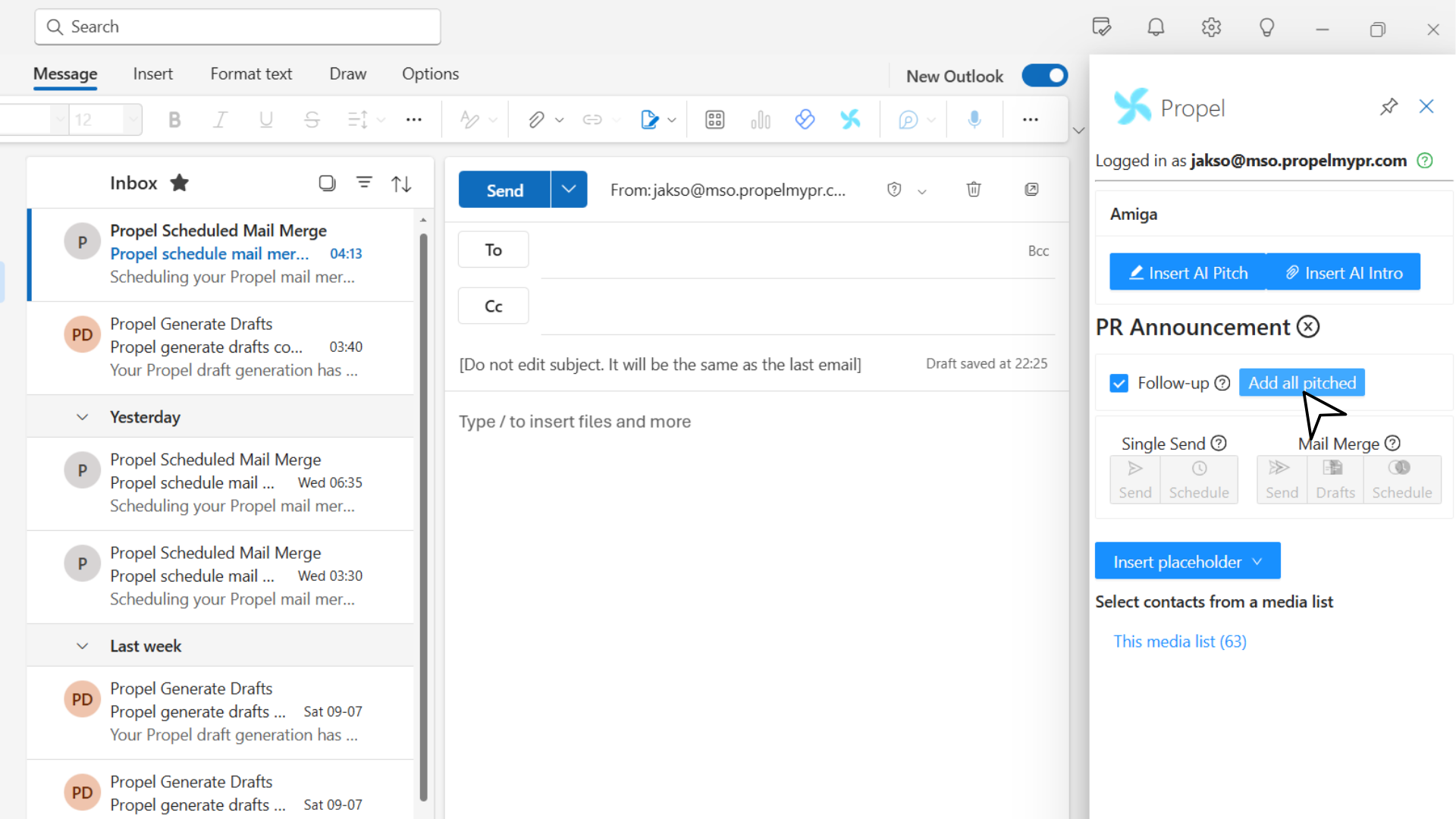Image resolution: width=1456 pixels, height=819 pixels.
Task: Discard the draft with the trash icon
Action: [x=974, y=190]
